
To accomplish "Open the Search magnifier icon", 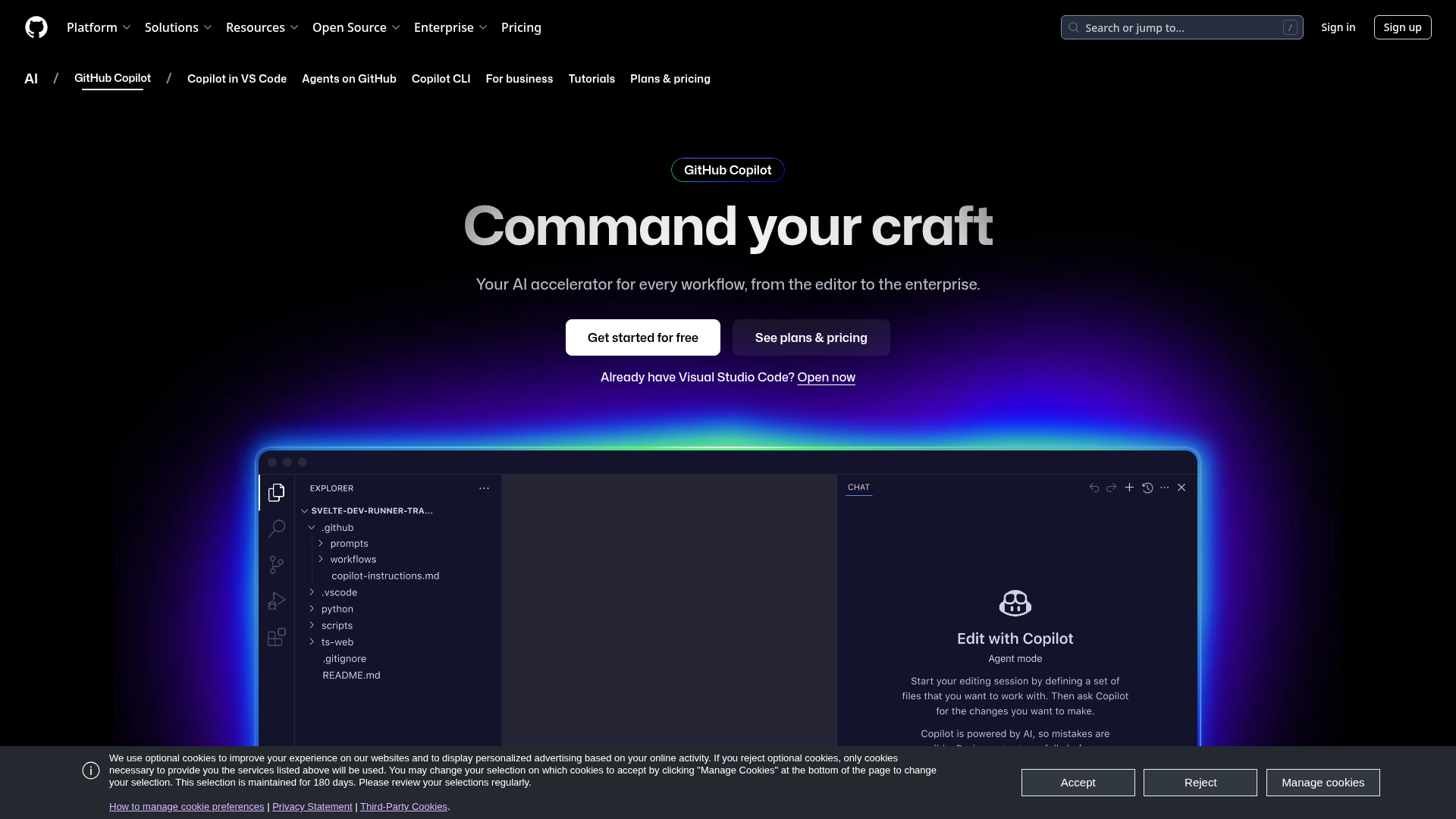I will pyautogui.click(x=277, y=528).
